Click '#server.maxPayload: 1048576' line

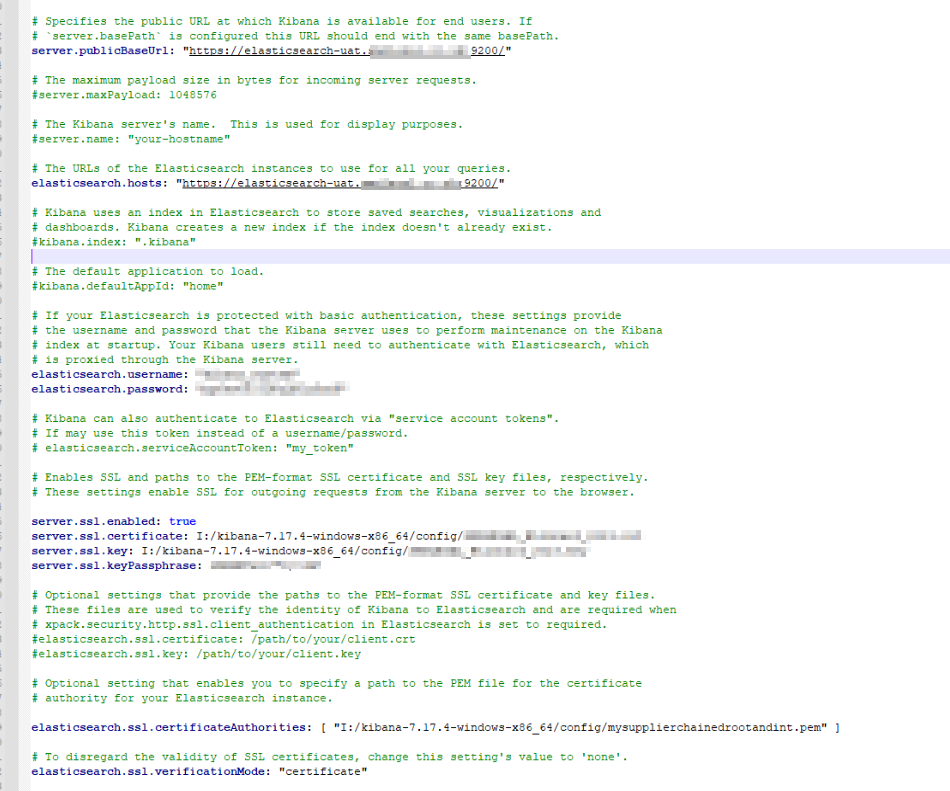click(x=124, y=95)
